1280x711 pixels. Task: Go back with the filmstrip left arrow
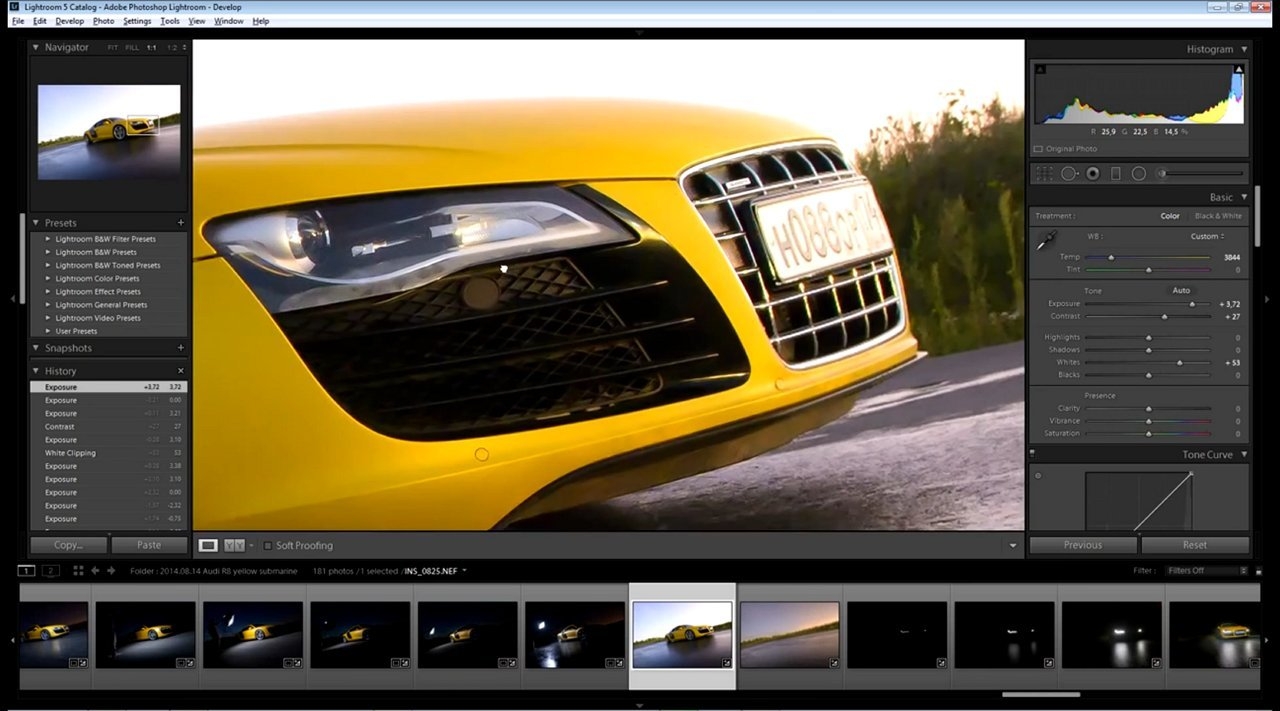95,571
